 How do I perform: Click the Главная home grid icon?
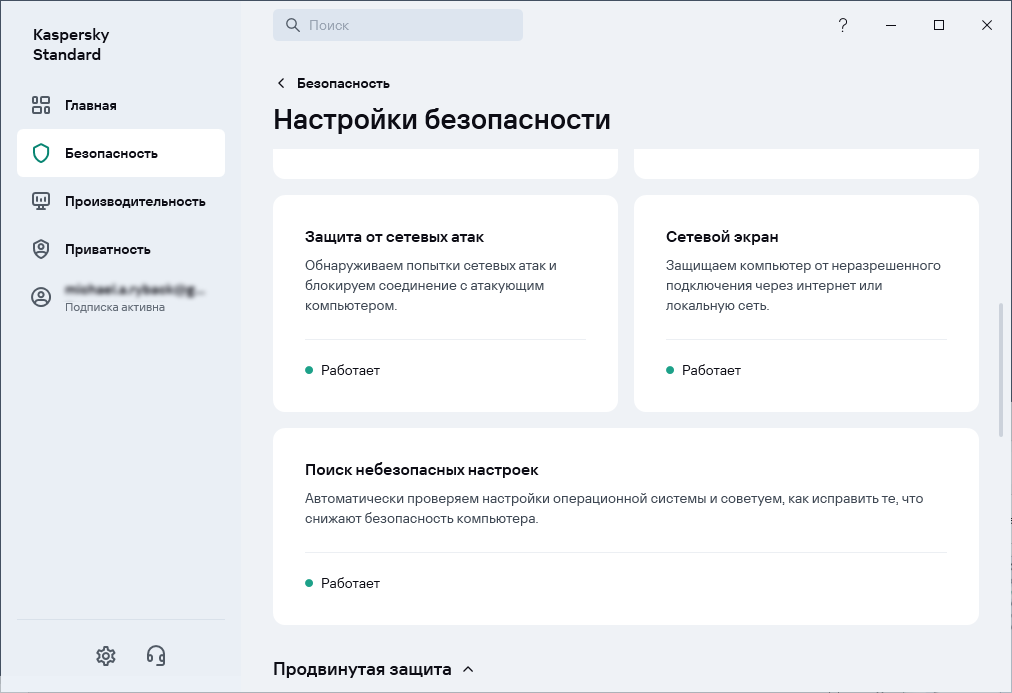pos(41,105)
